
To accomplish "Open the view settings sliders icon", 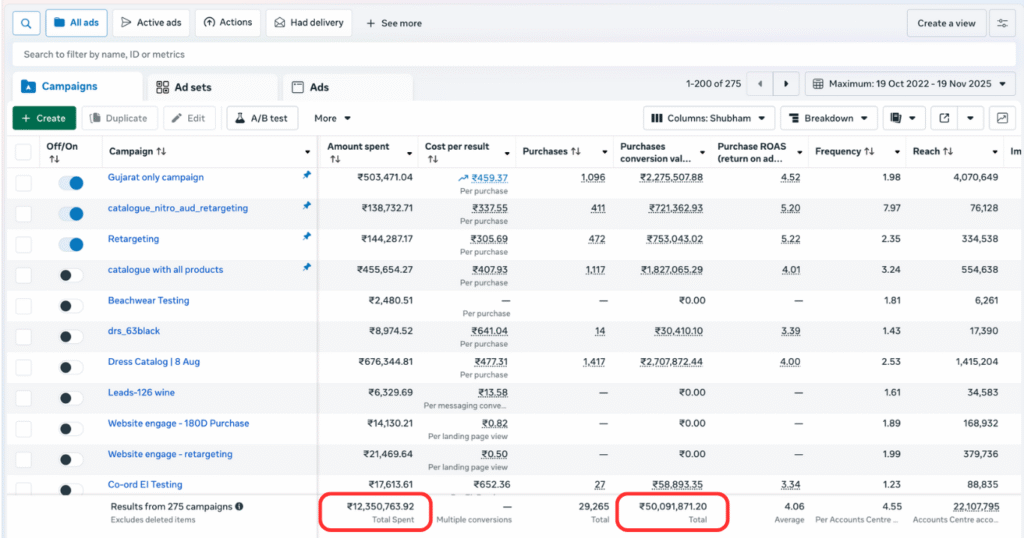I will (x=1000, y=23).
